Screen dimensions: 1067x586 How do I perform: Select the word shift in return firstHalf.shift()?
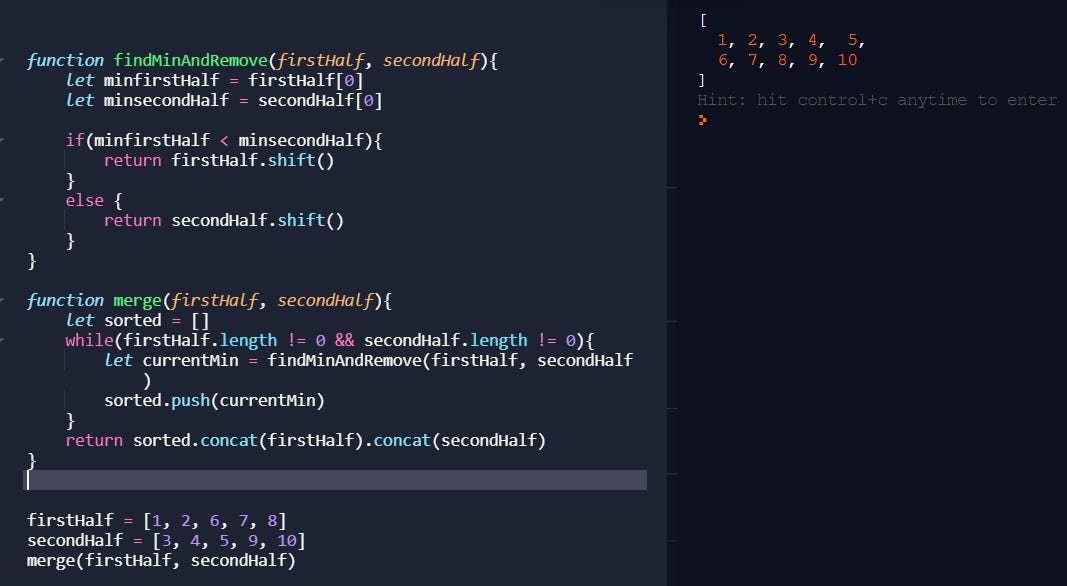click(x=290, y=160)
